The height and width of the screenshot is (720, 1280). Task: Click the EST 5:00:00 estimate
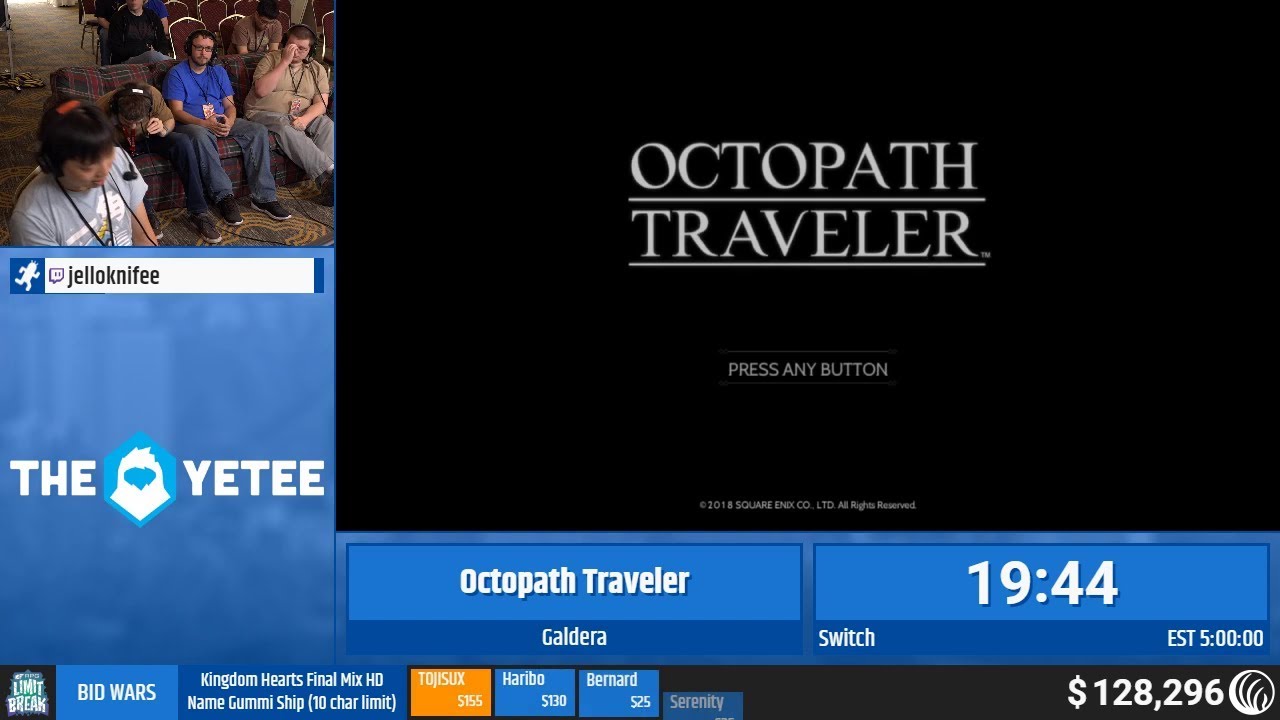1215,638
